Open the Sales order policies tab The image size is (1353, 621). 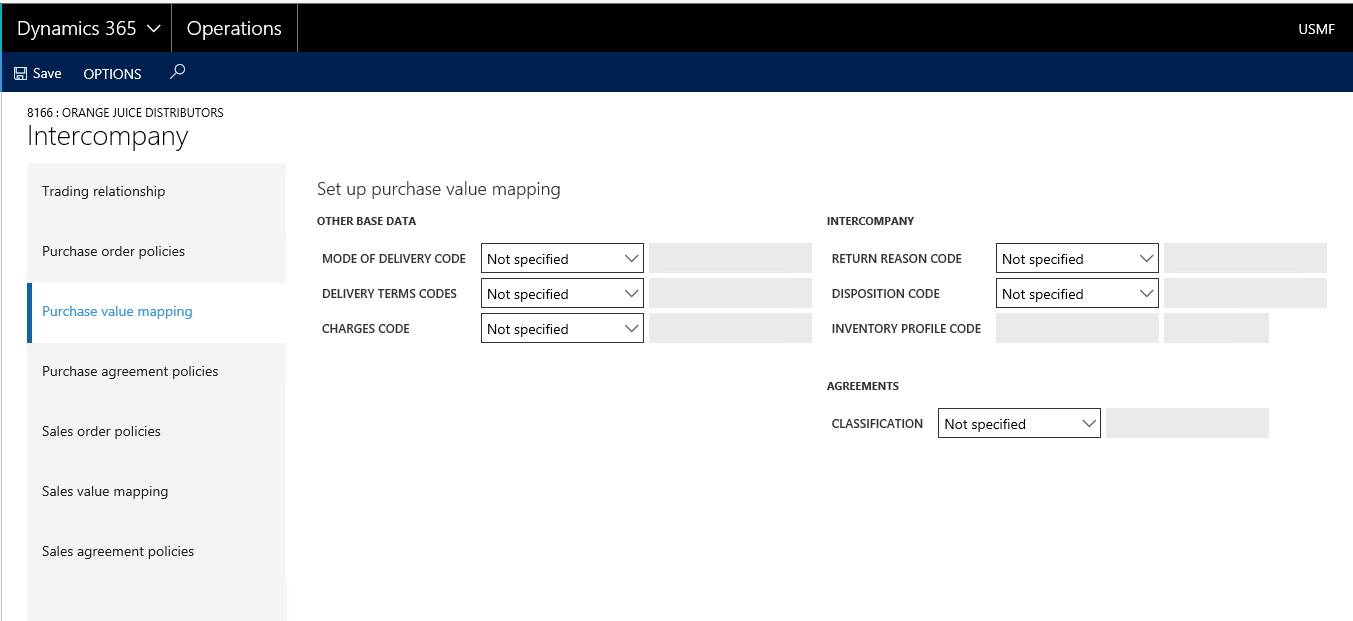(101, 432)
